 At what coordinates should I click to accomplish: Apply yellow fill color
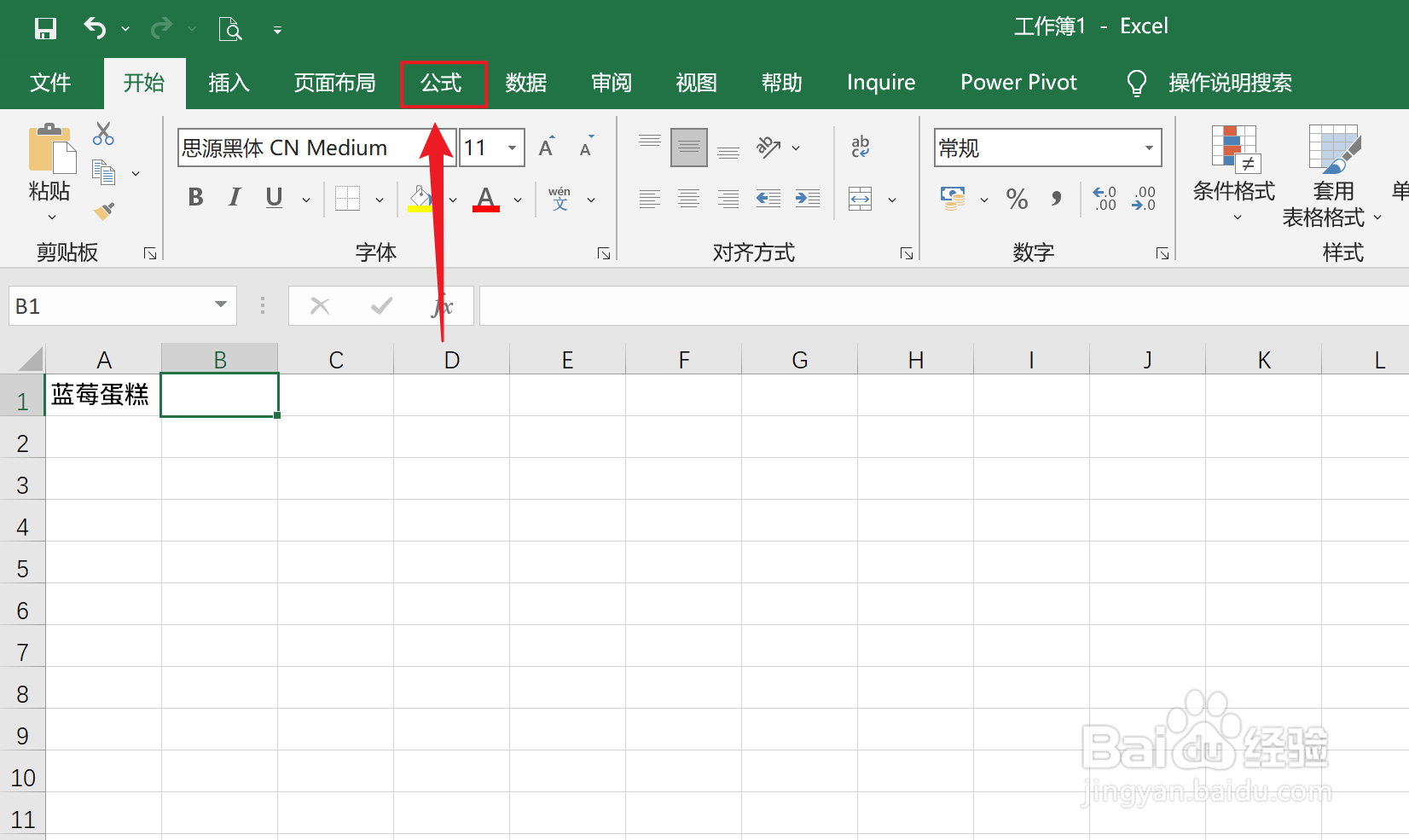coord(420,199)
